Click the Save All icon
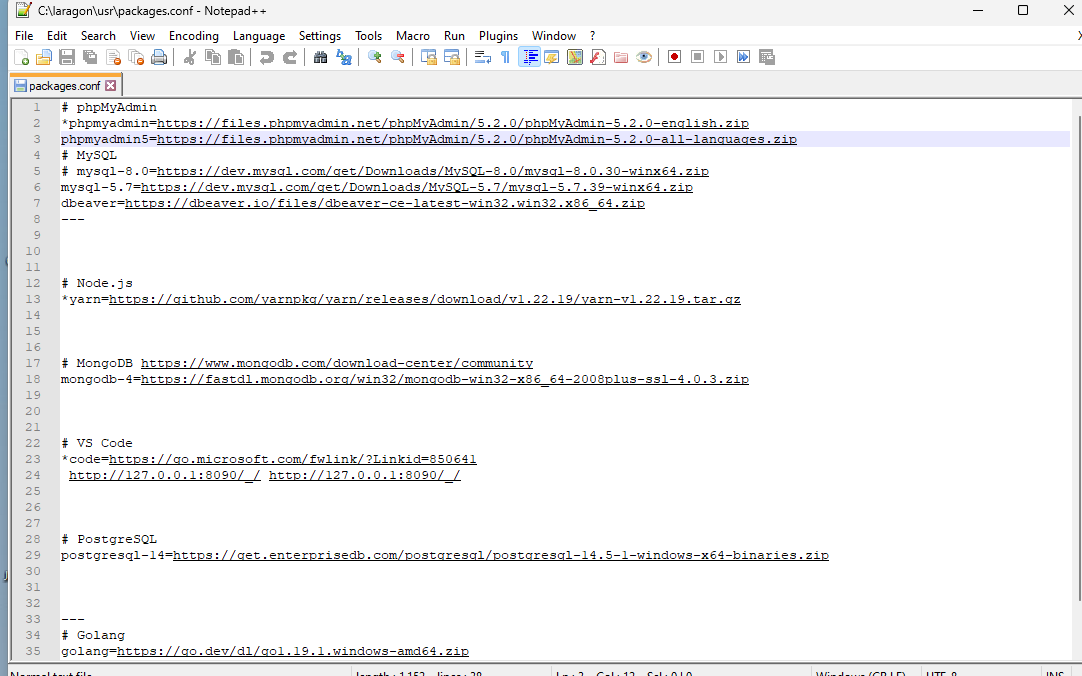 click(x=90, y=57)
